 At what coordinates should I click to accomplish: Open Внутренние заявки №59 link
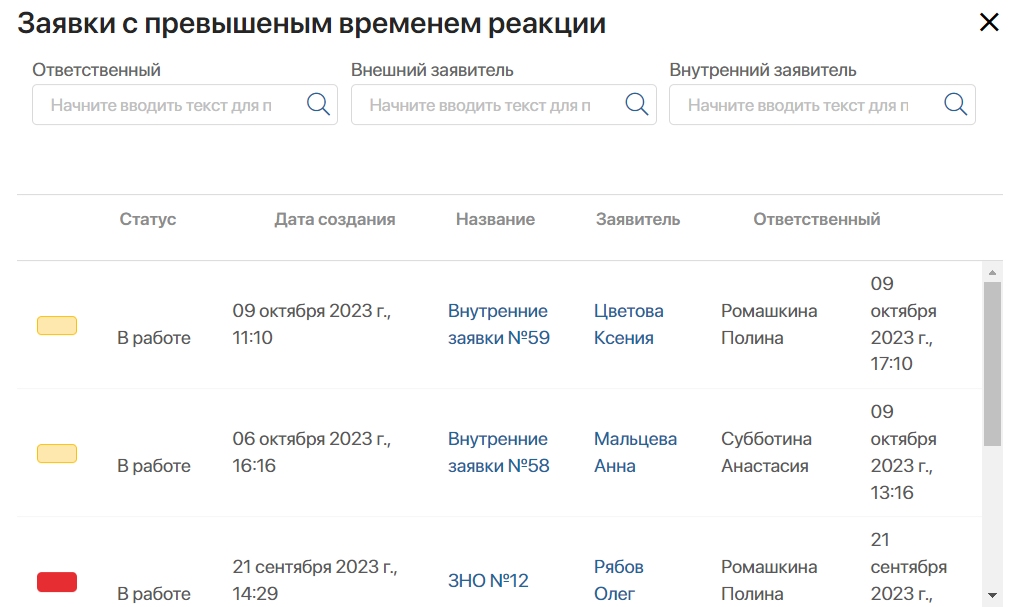(499, 324)
